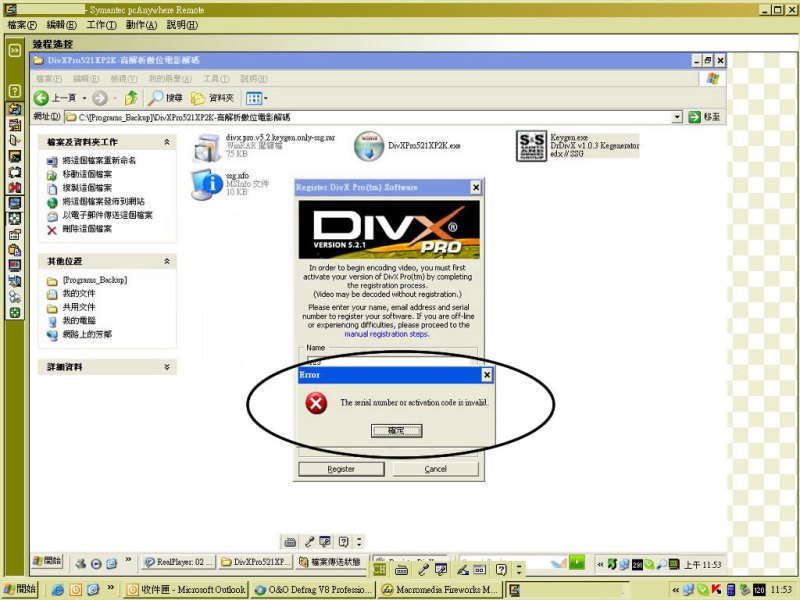
Task: Click the Register button
Action: point(341,469)
